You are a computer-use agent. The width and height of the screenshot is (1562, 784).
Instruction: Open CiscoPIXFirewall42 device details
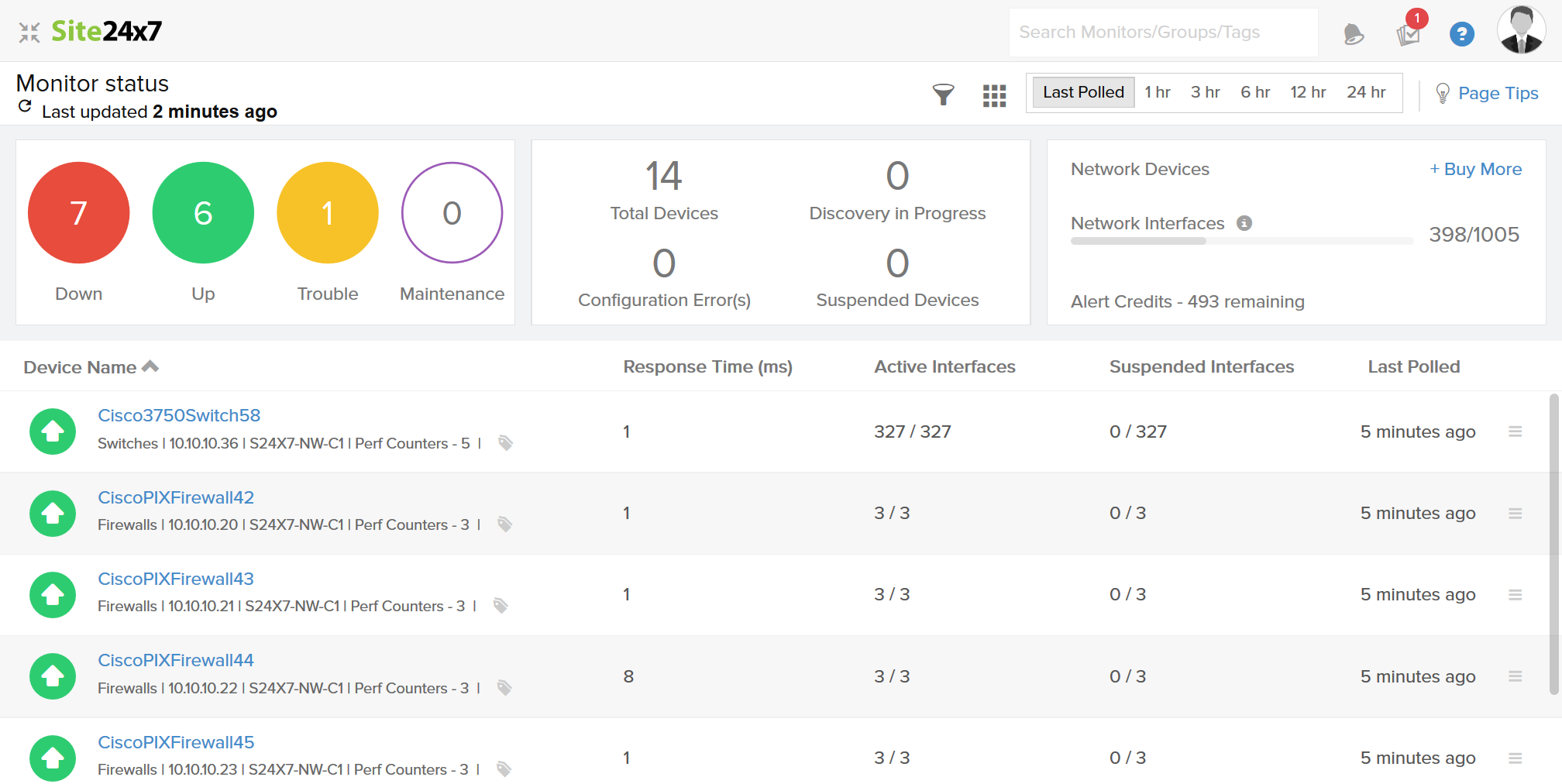(176, 497)
